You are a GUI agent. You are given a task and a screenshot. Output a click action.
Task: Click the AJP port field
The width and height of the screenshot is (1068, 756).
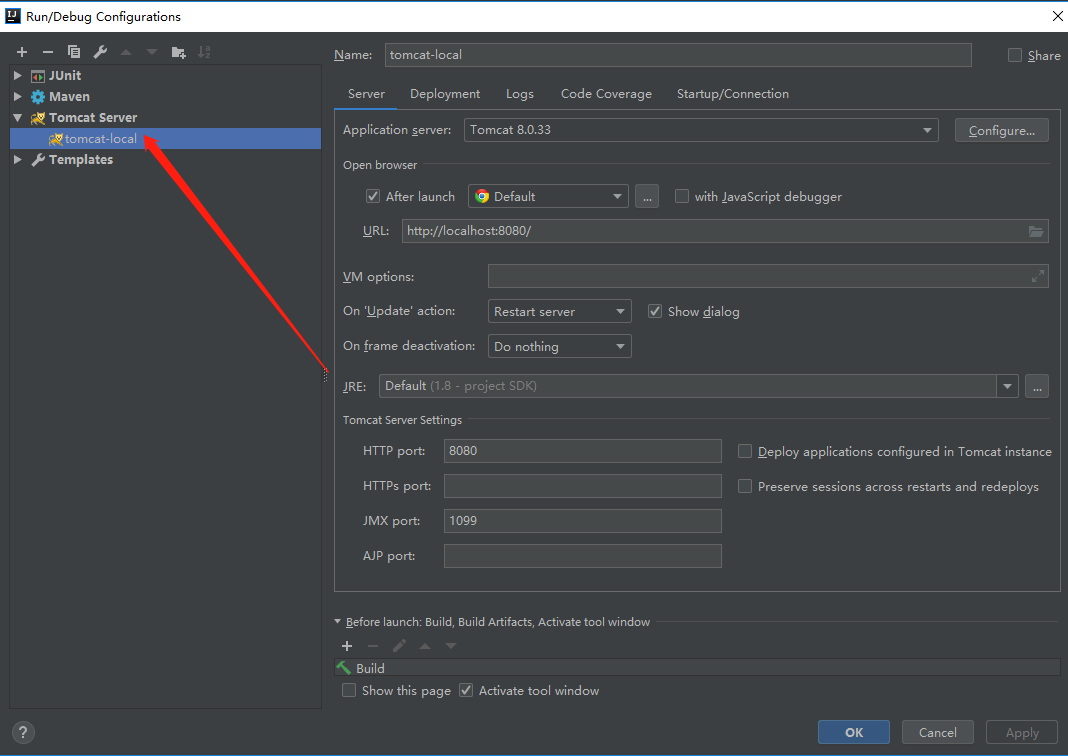click(582, 556)
